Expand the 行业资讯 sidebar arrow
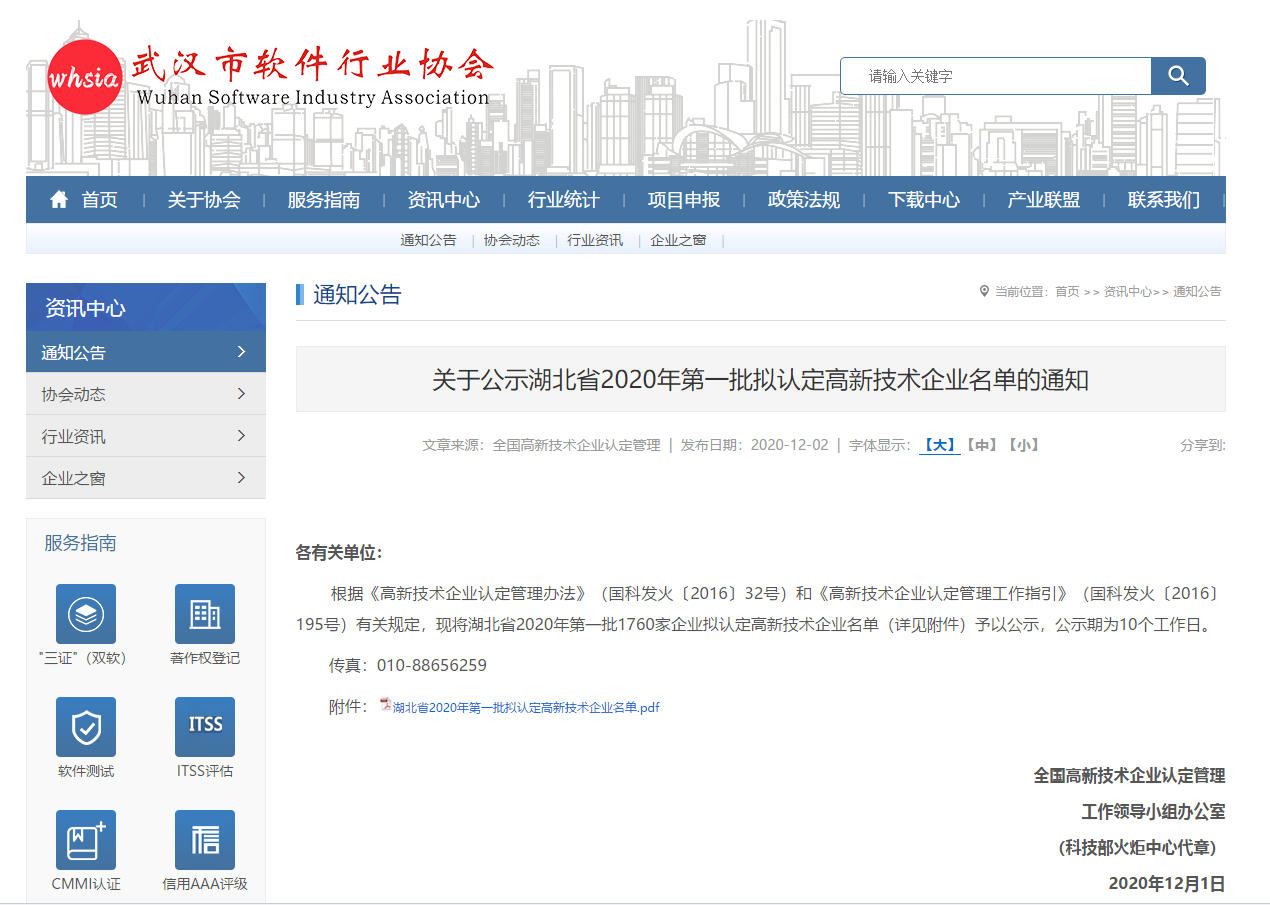 tap(243, 435)
